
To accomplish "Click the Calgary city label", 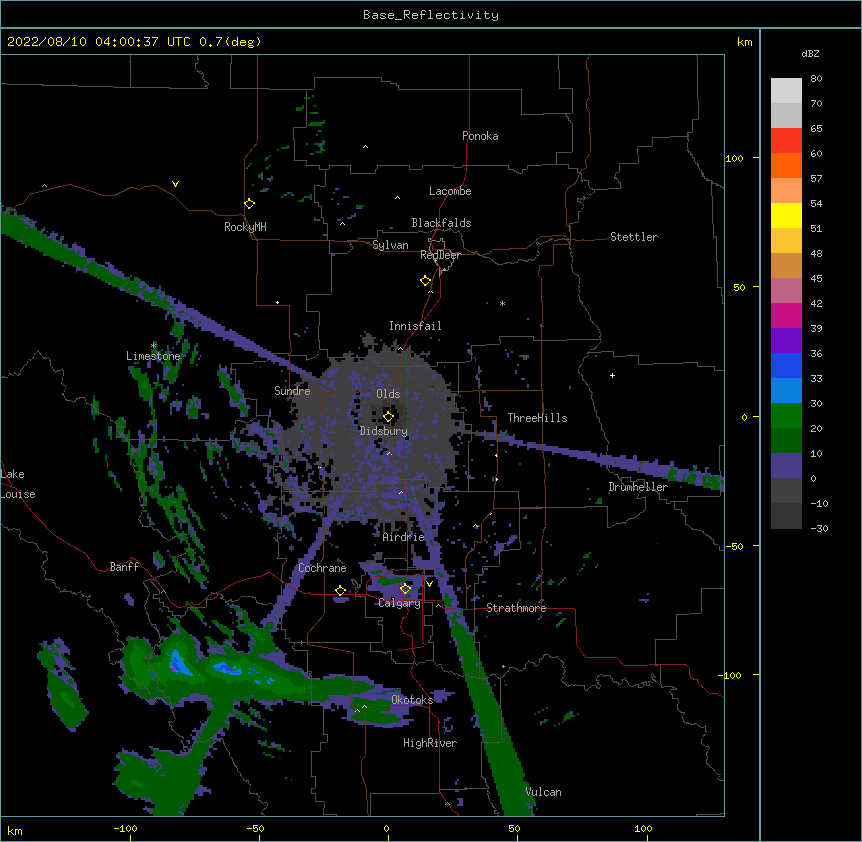I will click(x=399, y=603).
